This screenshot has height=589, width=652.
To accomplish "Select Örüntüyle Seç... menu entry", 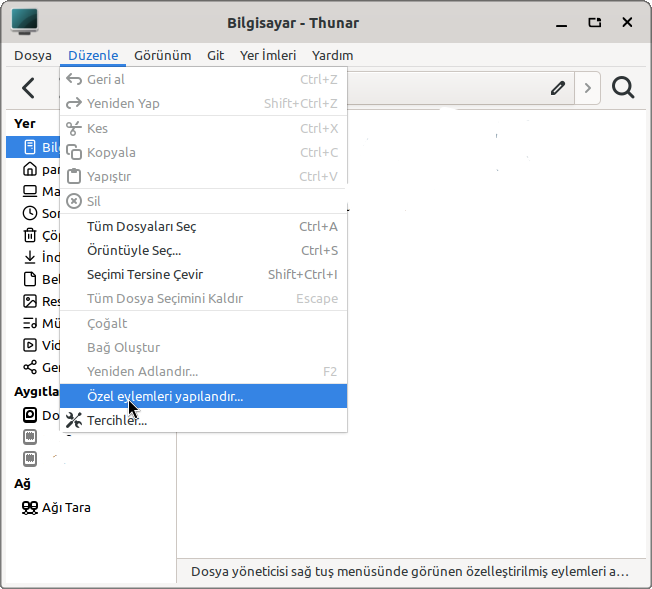I will 134,250.
